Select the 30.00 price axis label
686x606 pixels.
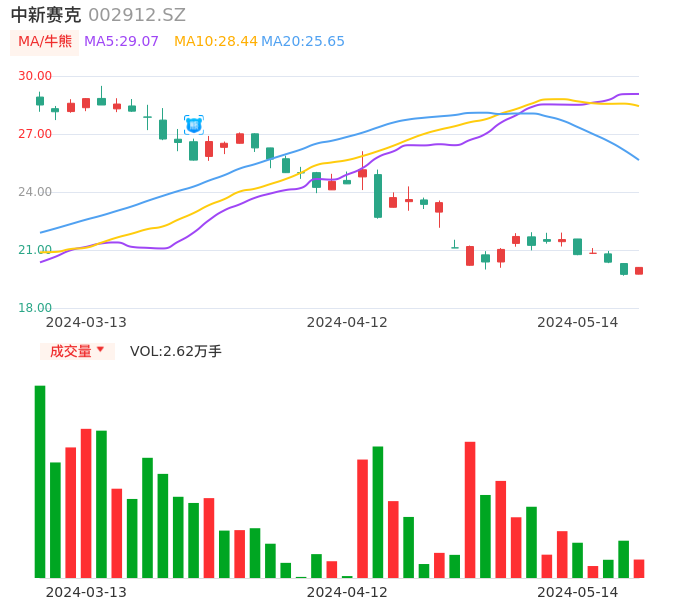35,76
